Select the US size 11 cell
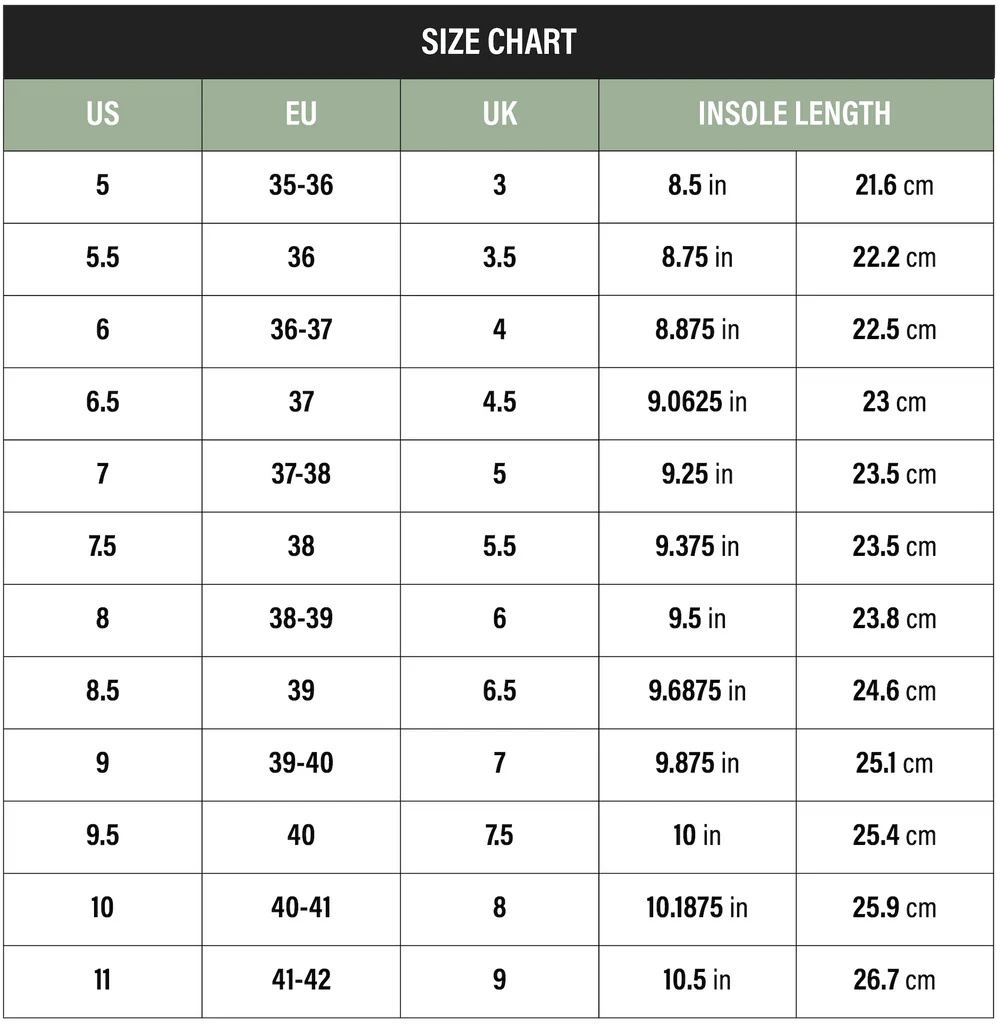 [102, 980]
